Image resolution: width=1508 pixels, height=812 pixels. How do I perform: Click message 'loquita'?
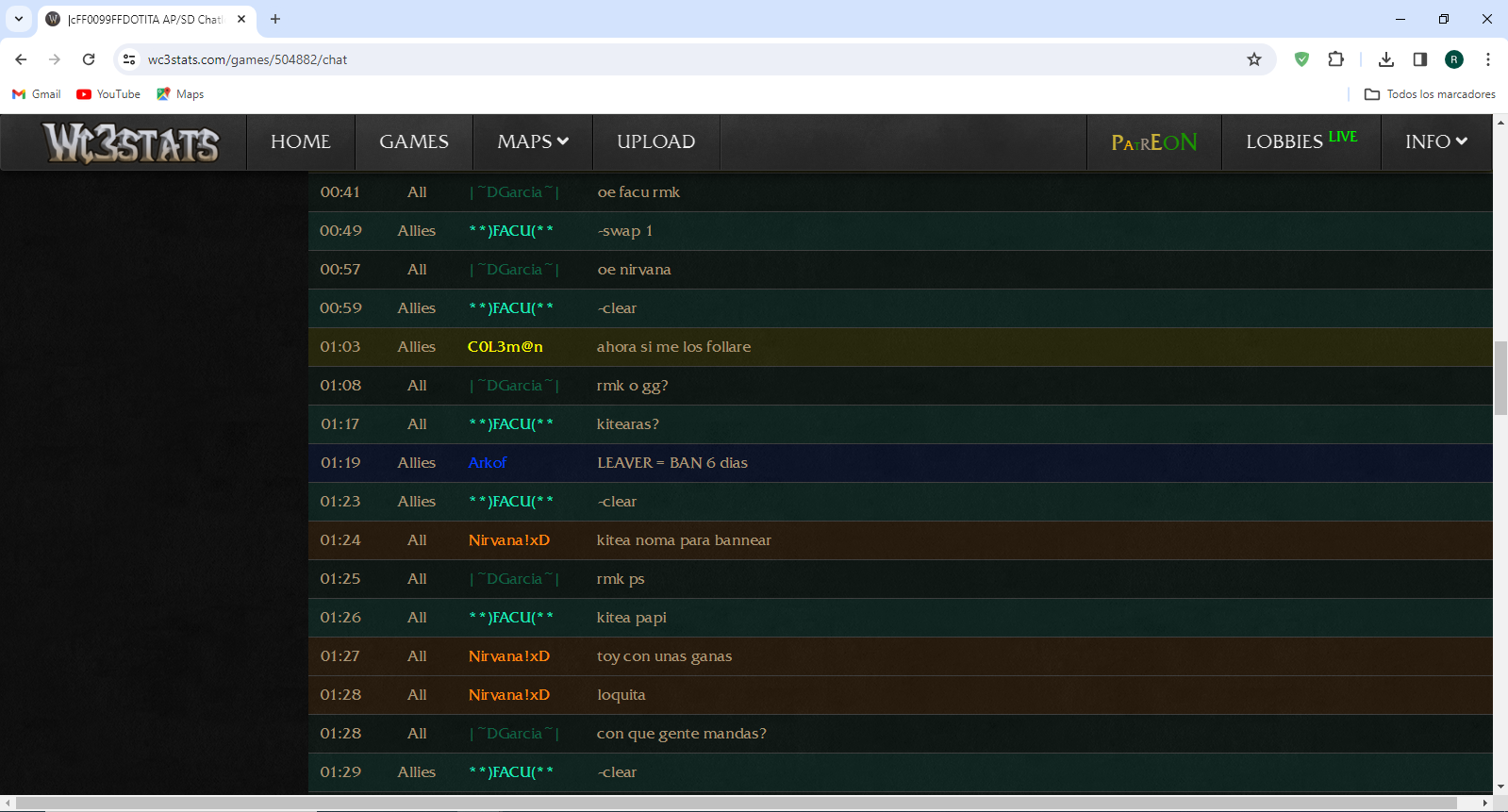(x=621, y=695)
